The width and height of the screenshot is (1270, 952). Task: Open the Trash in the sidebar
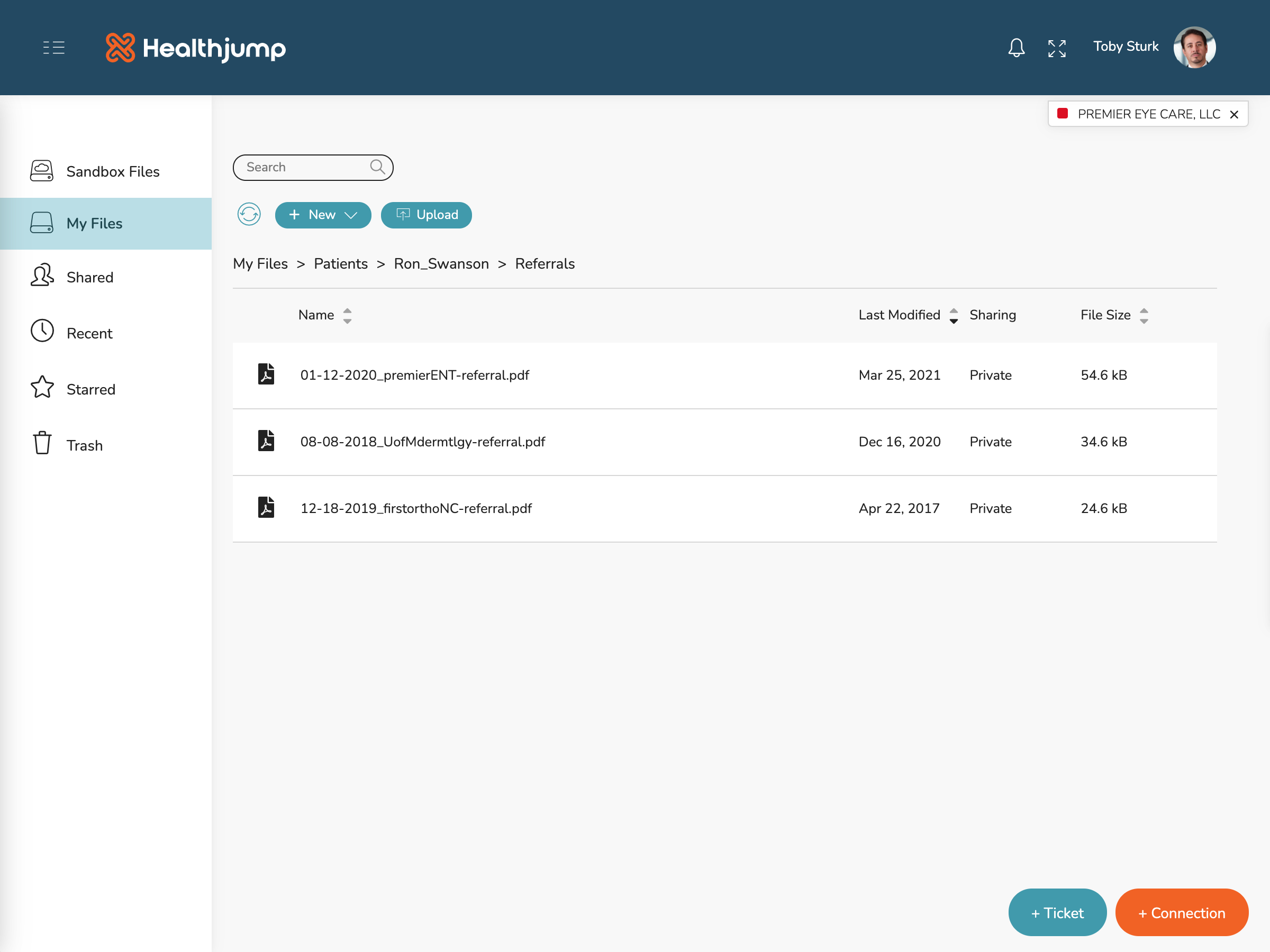coord(84,445)
